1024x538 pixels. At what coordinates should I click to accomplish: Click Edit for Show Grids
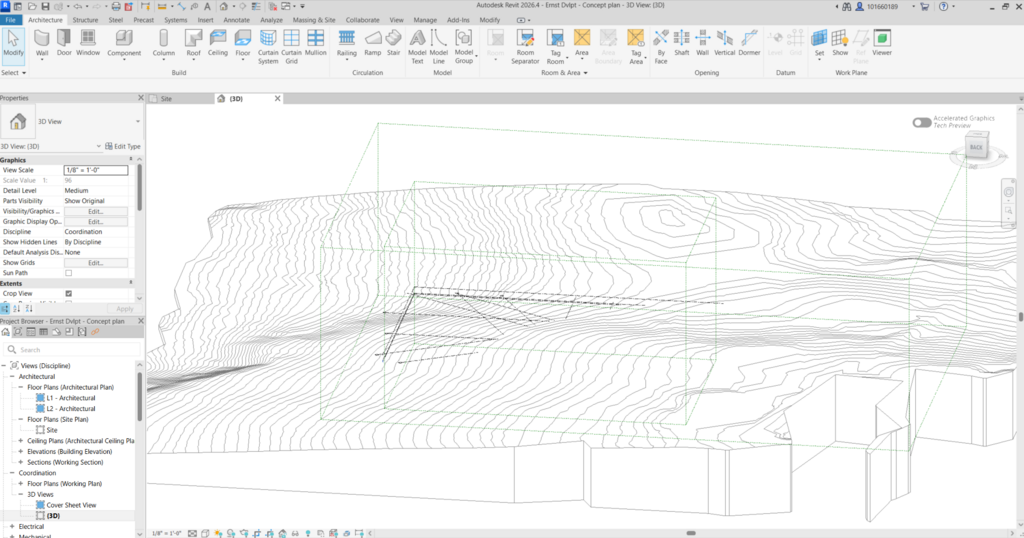95,263
